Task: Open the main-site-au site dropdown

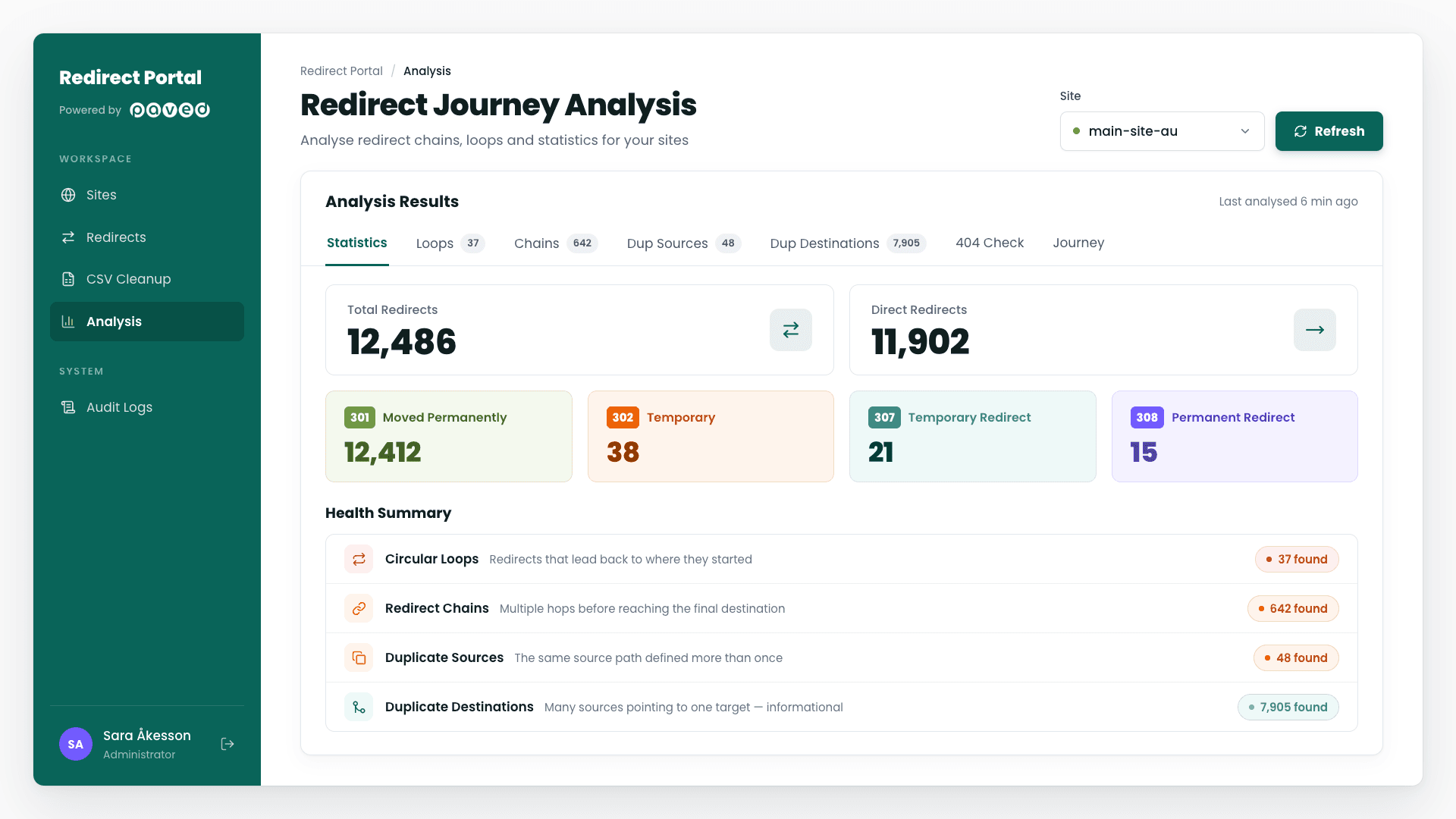Action: click(x=1162, y=131)
